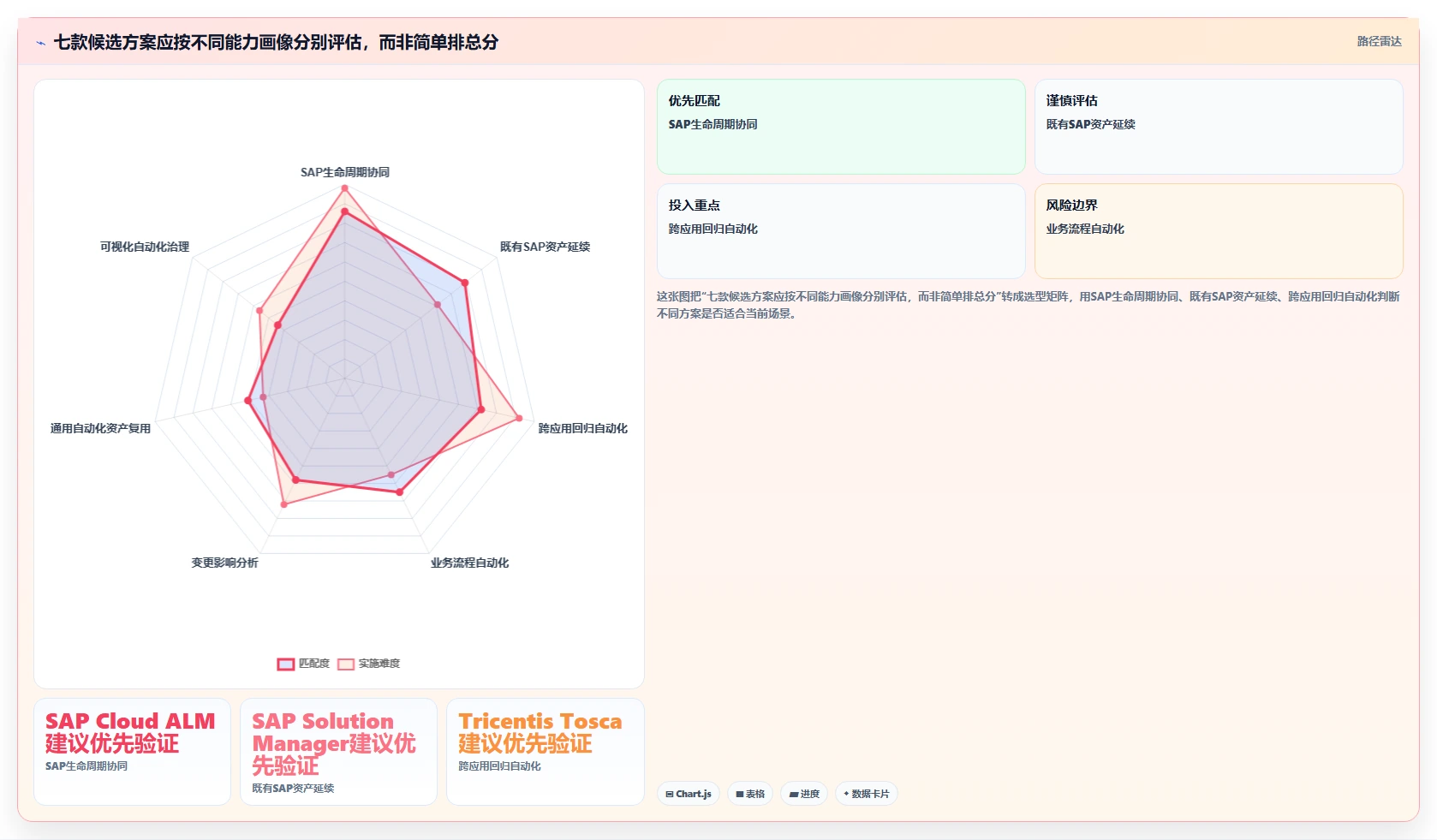
Task: Click the 可视化自动化治理 radar axis label
Action: tap(145, 247)
